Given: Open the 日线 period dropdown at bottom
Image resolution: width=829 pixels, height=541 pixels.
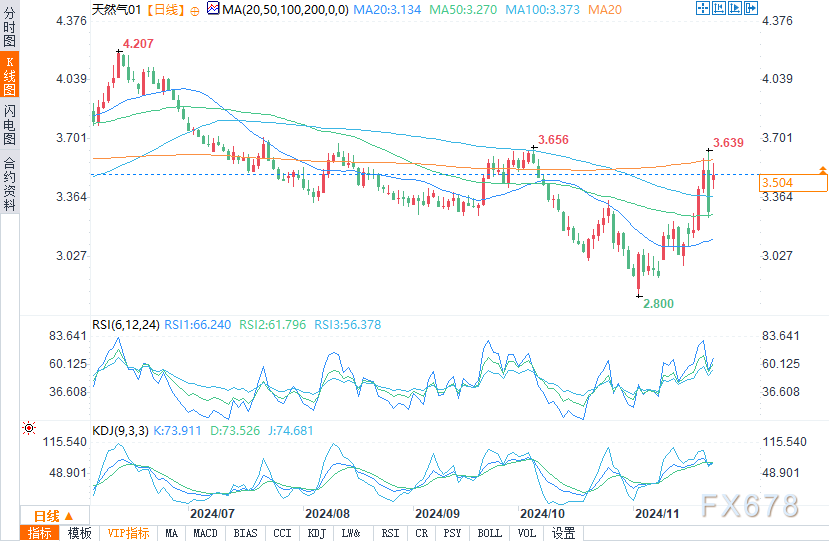Looking at the screenshot, I should [54, 516].
